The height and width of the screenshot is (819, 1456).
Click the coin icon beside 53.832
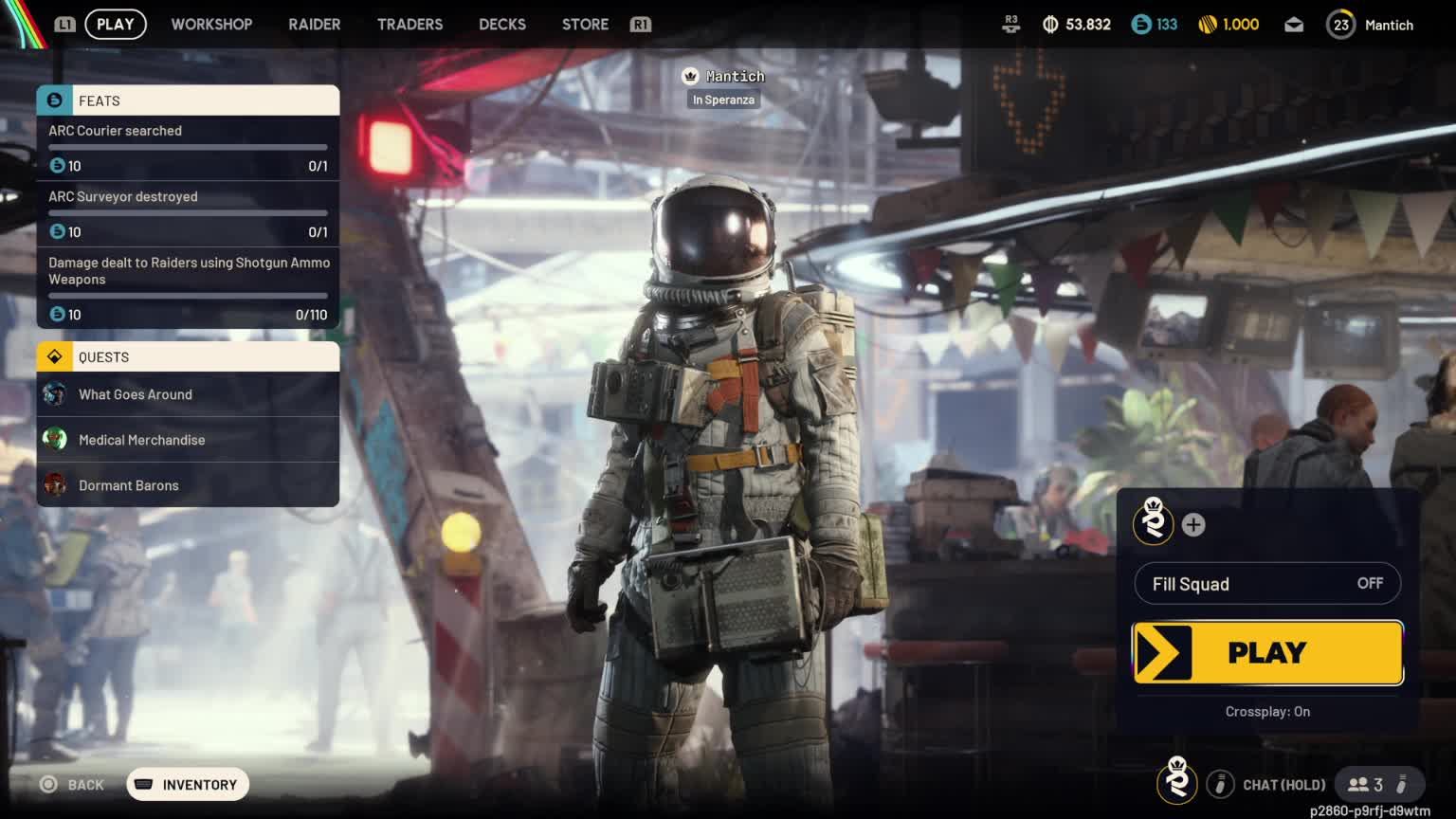coord(1050,25)
